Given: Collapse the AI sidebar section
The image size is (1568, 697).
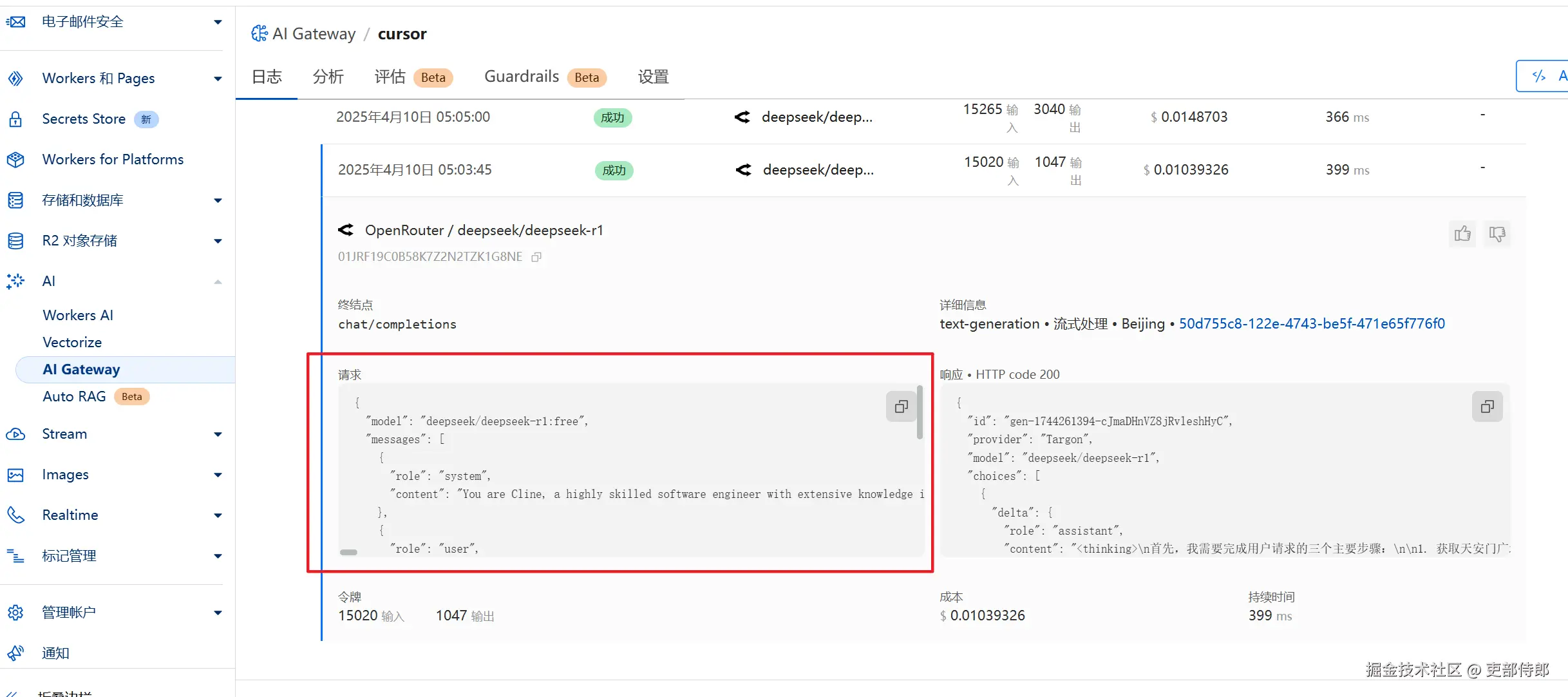Looking at the screenshot, I should 218,282.
